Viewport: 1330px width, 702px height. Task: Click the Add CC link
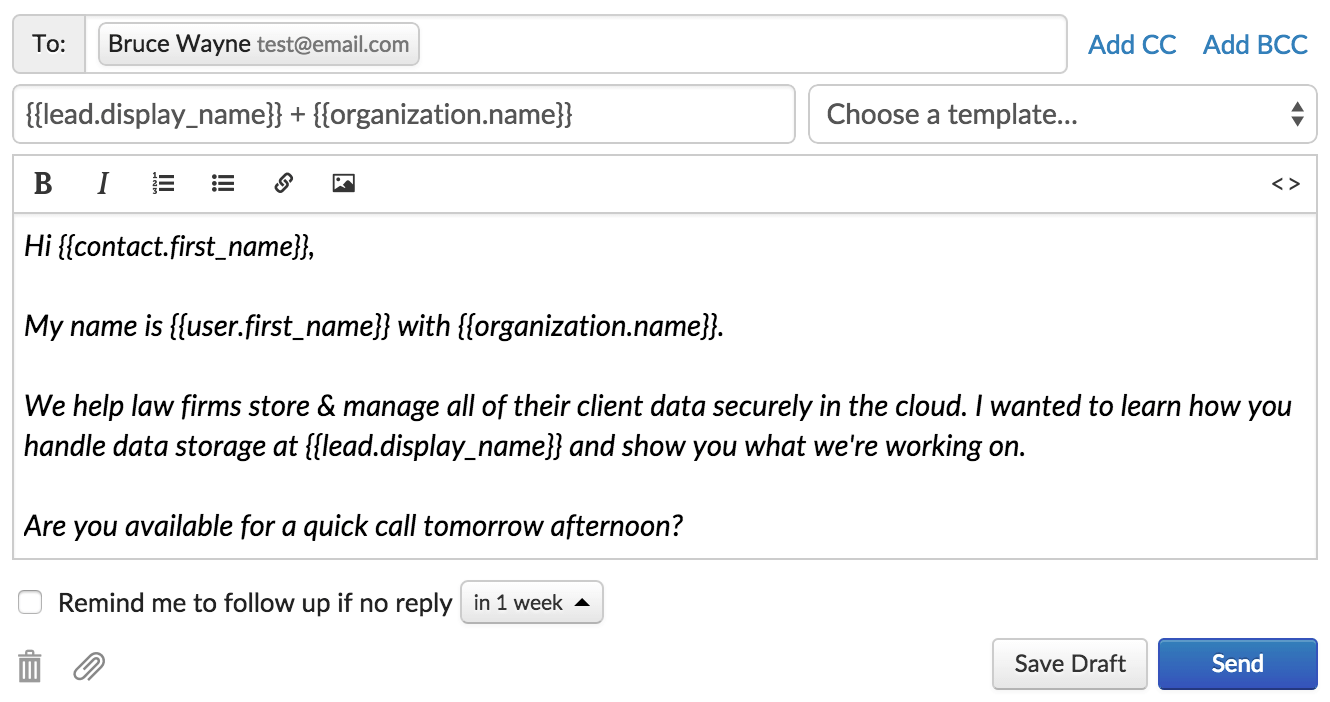point(1132,45)
